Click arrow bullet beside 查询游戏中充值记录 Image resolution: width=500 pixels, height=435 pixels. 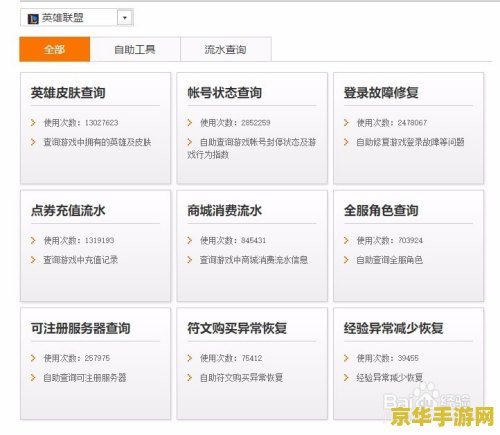[33, 260]
